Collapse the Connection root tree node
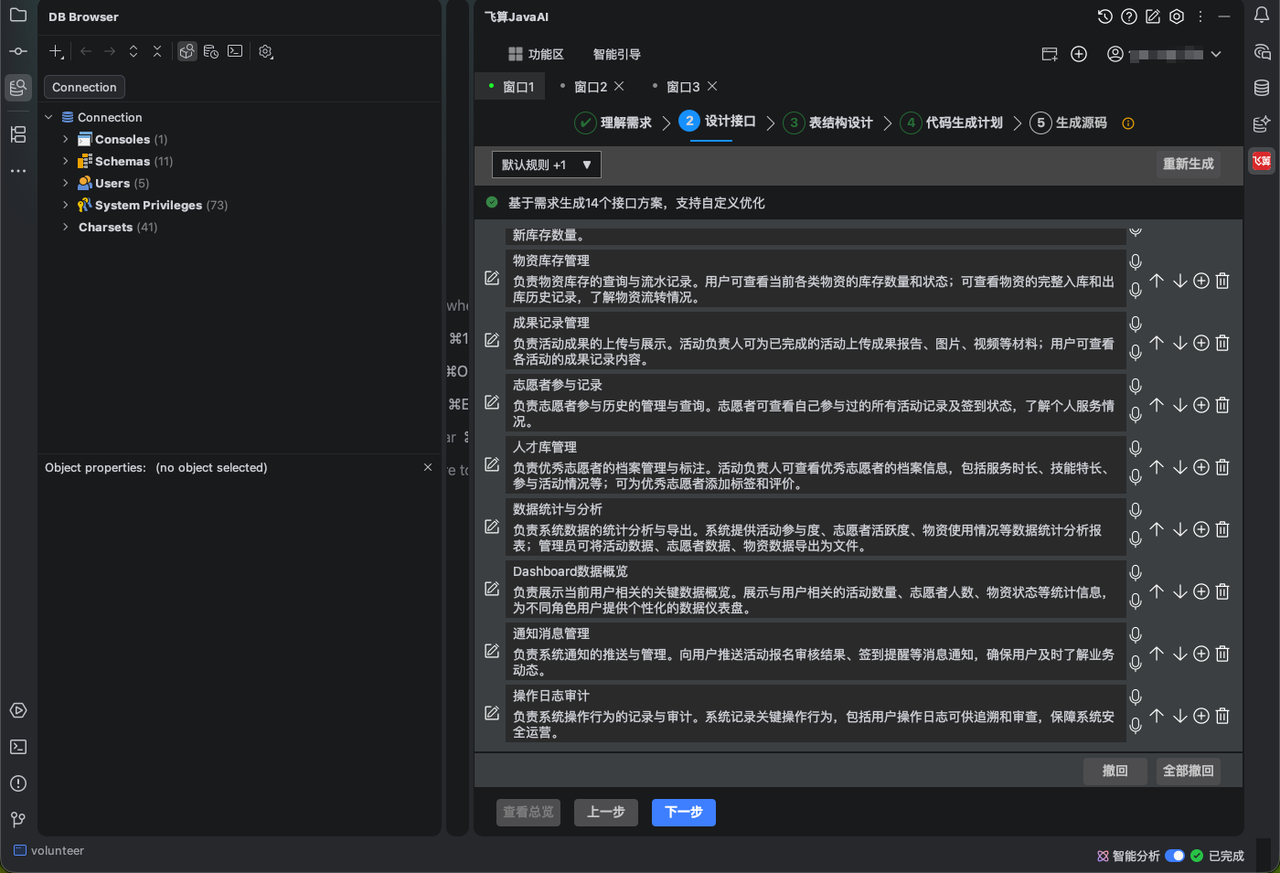 [49, 117]
